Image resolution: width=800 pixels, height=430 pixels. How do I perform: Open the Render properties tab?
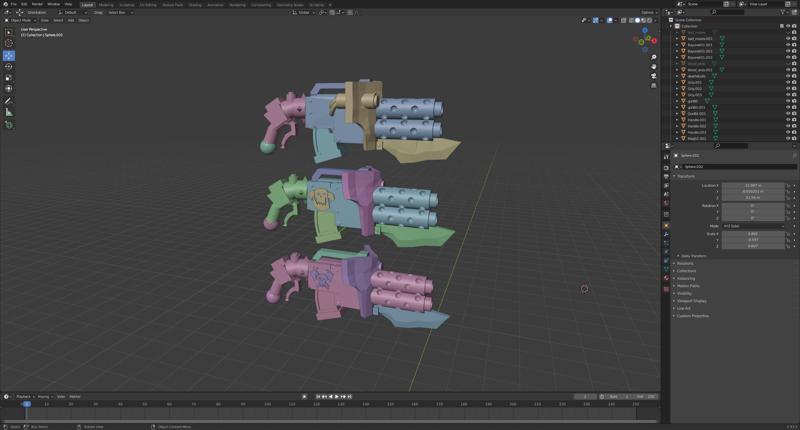666,167
